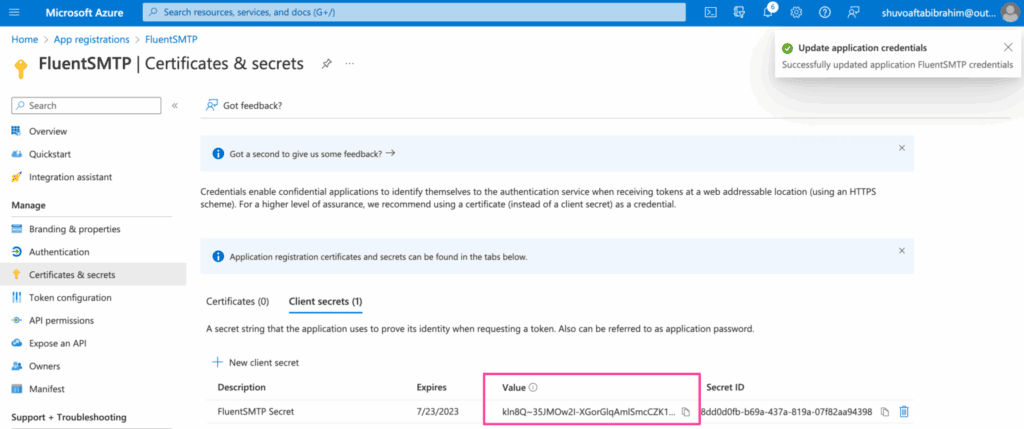Select the FluentSMTP Secret description cell

pyautogui.click(x=256, y=412)
